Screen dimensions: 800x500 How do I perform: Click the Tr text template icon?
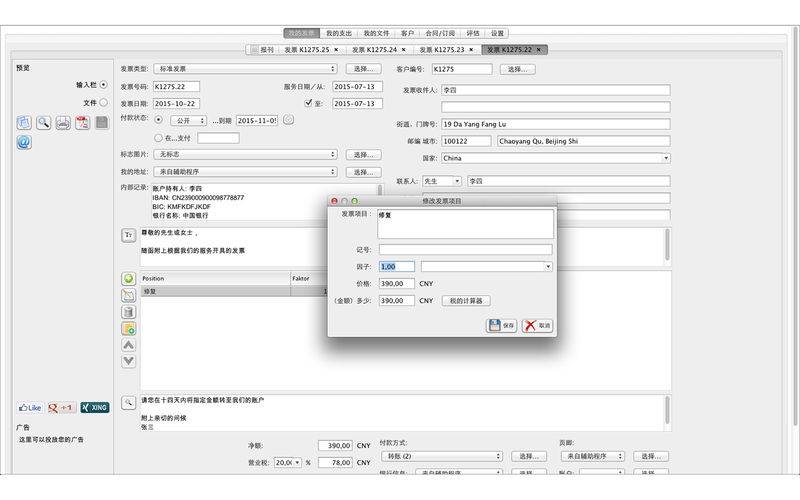coord(129,235)
